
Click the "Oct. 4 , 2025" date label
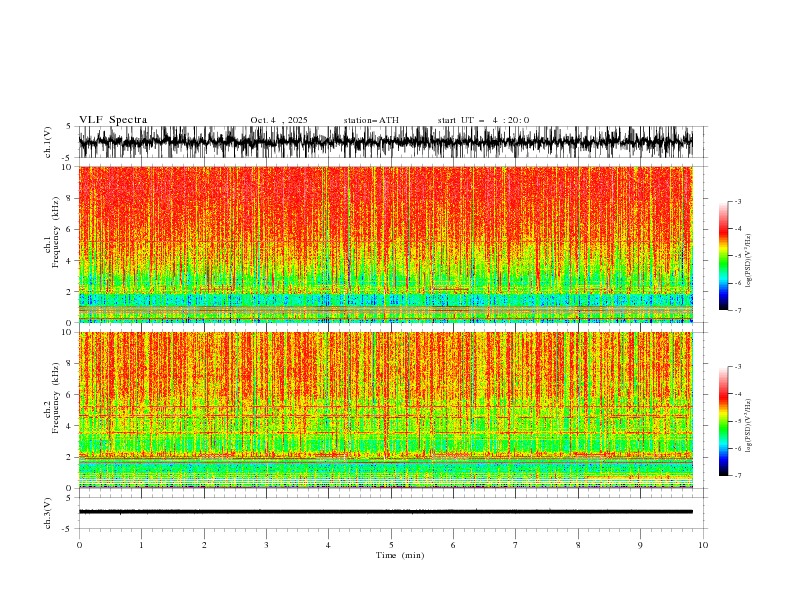pyautogui.click(x=279, y=120)
